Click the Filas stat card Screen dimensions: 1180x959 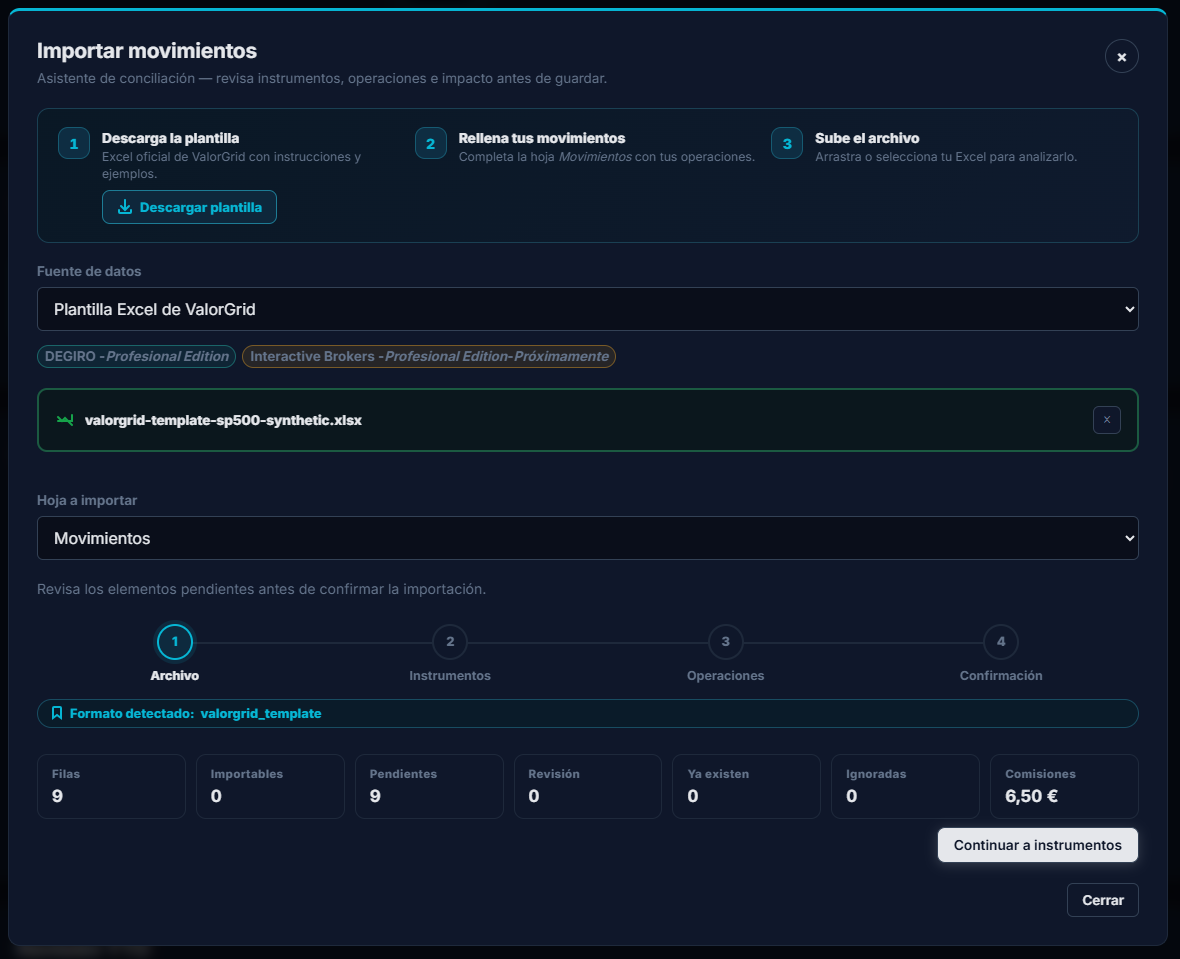click(x=111, y=787)
